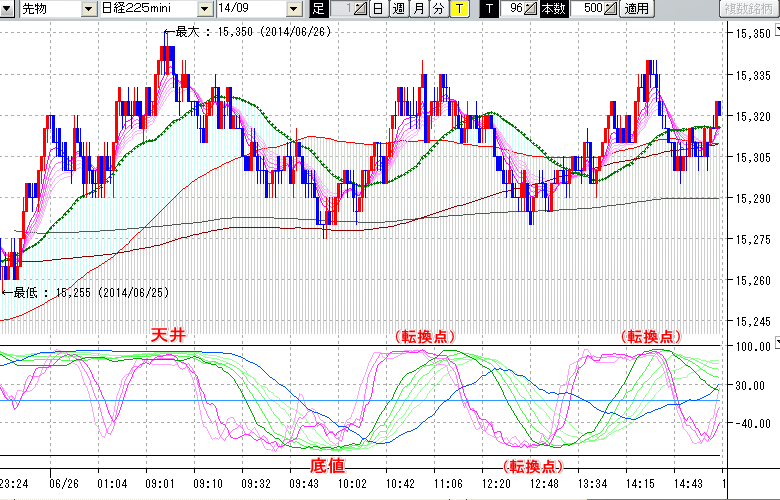The width and height of the screenshot is (780, 500).
Task: Click the spinner icon beside 足 field
Action: pyautogui.click(x=360, y=9)
